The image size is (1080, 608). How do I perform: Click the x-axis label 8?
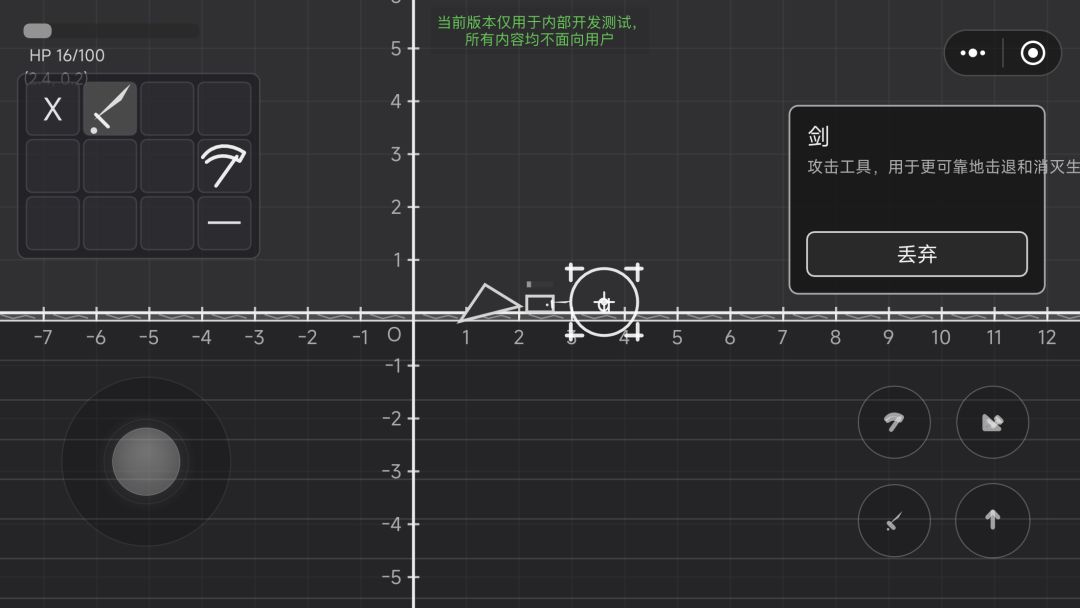pos(835,337)
